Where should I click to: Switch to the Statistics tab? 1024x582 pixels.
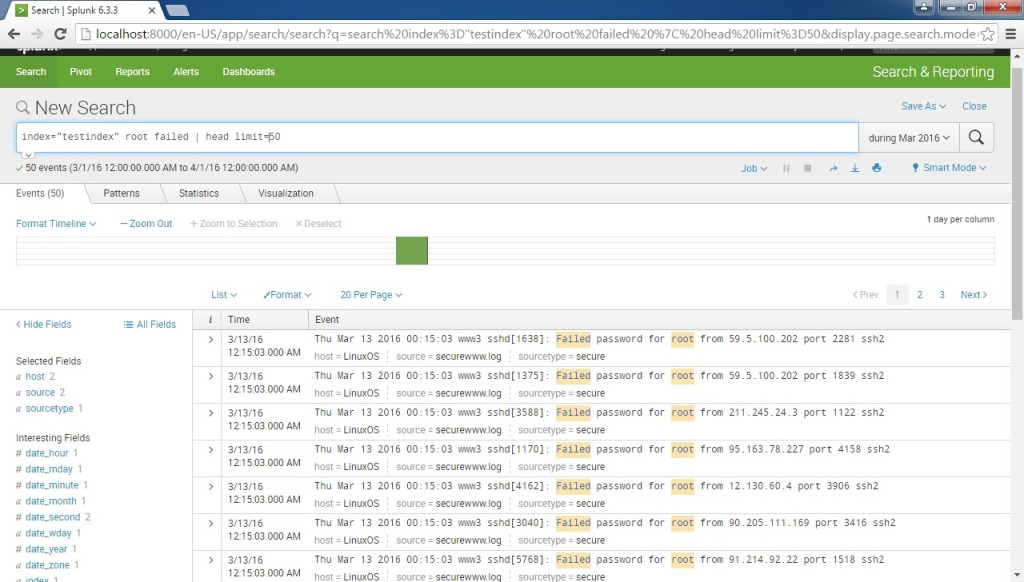200,193
